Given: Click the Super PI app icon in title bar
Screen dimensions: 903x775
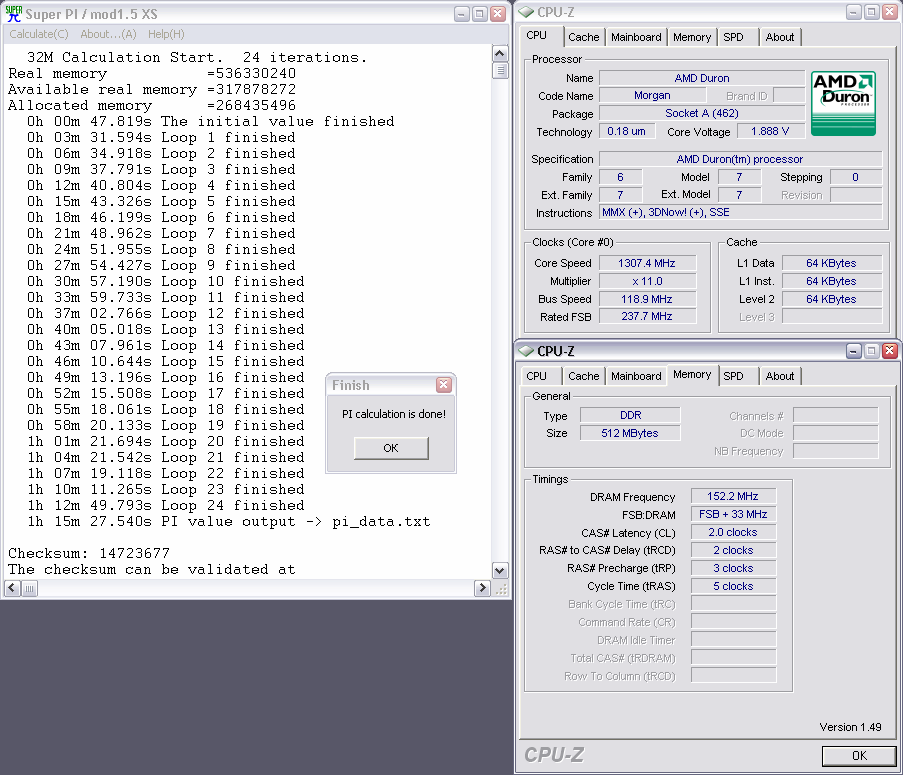Looking at the screenshot, I should (x=13, y=14).
